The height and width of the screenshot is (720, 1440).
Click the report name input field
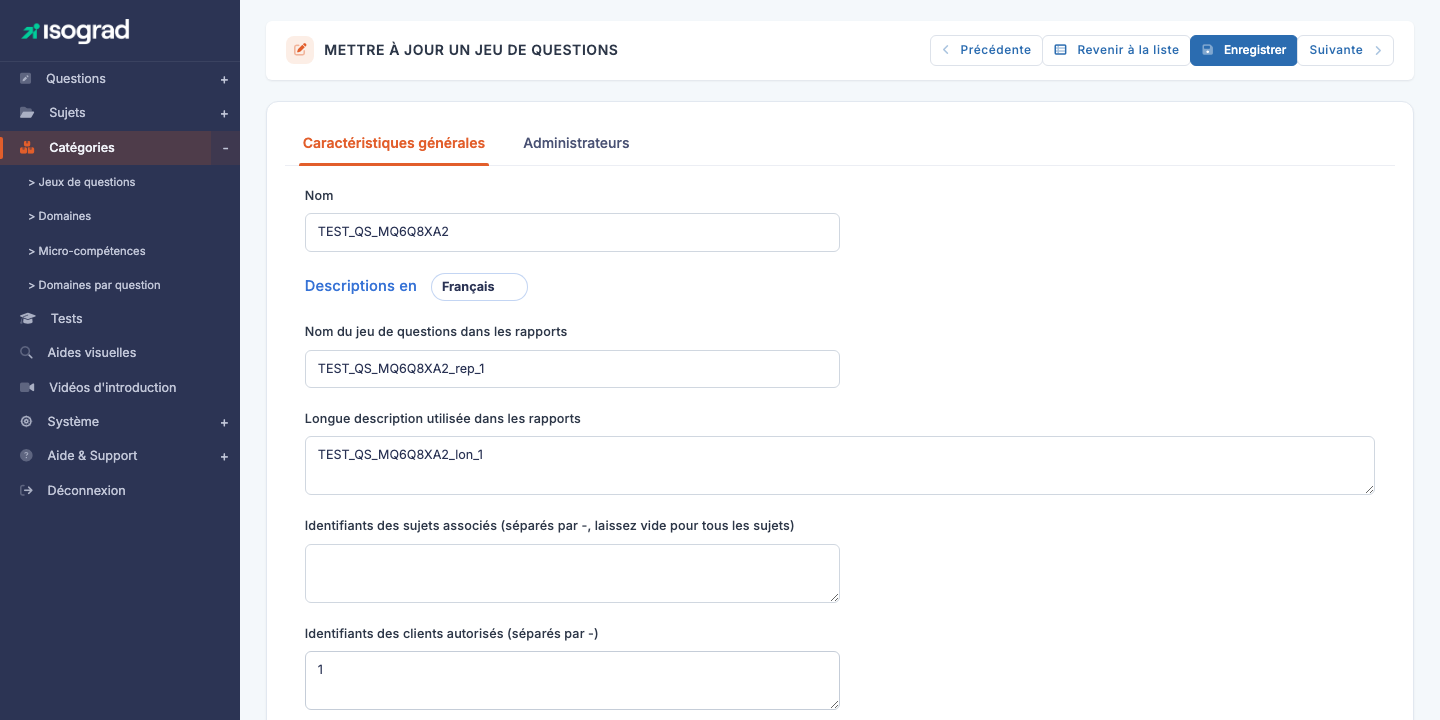click(572, 369)
